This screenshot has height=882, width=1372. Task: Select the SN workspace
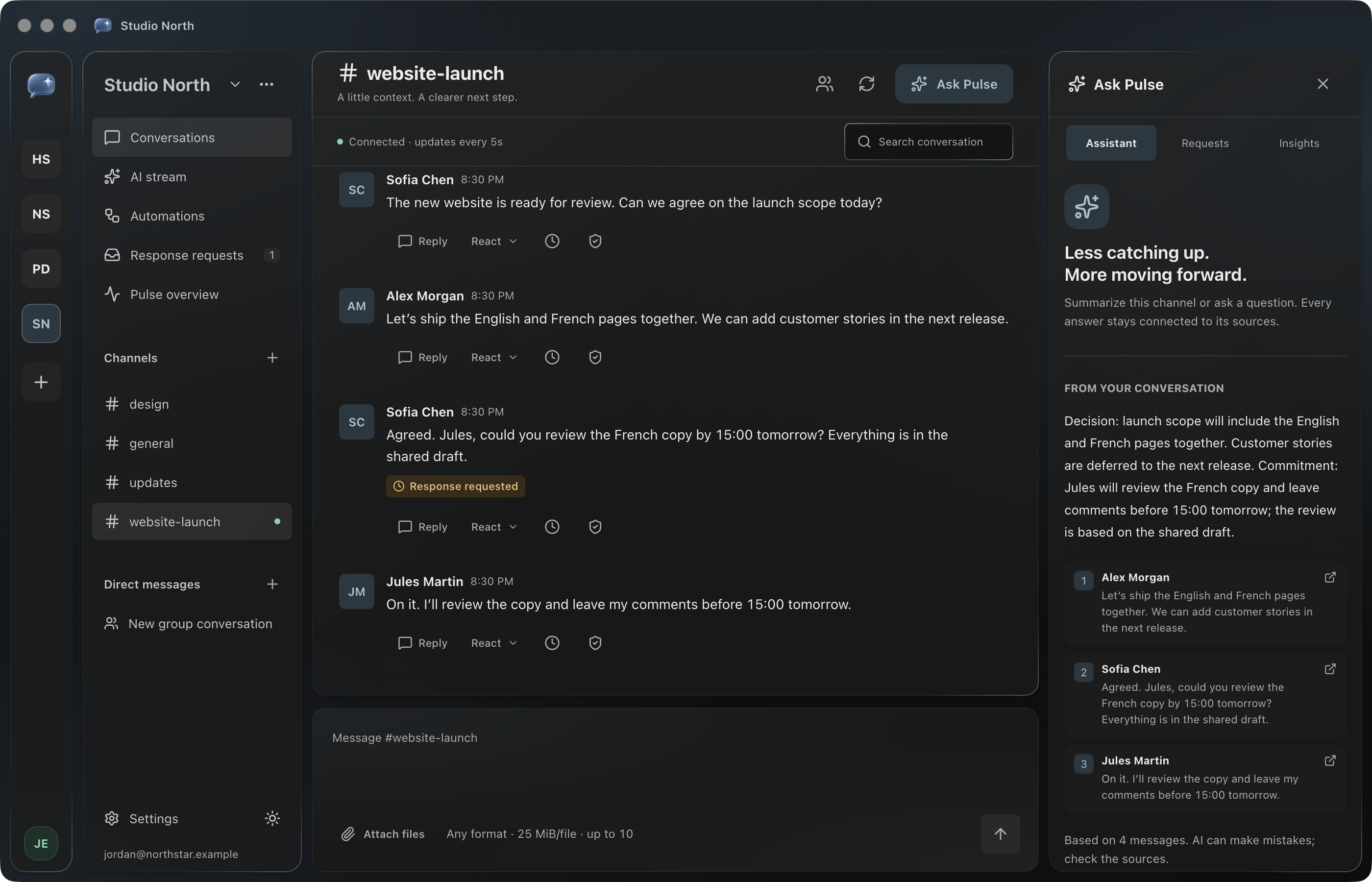click(x=41, y=323)
